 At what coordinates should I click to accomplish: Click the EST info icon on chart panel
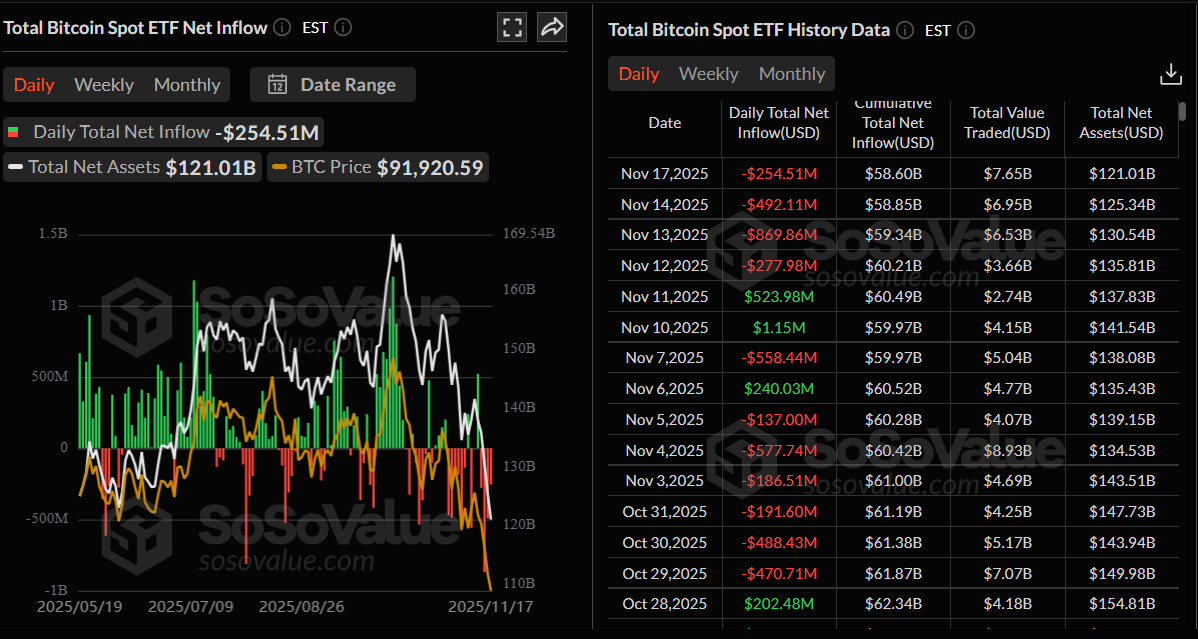pyautogui.click(x=342, y=27)
